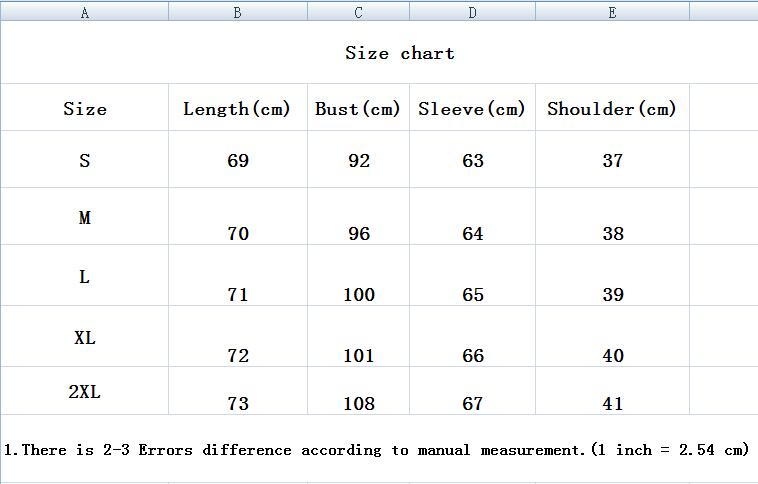Image resolution: width=758 pixels, height=484 pixels.
Task: Select length value 69
Action: (x=238, y=161)
